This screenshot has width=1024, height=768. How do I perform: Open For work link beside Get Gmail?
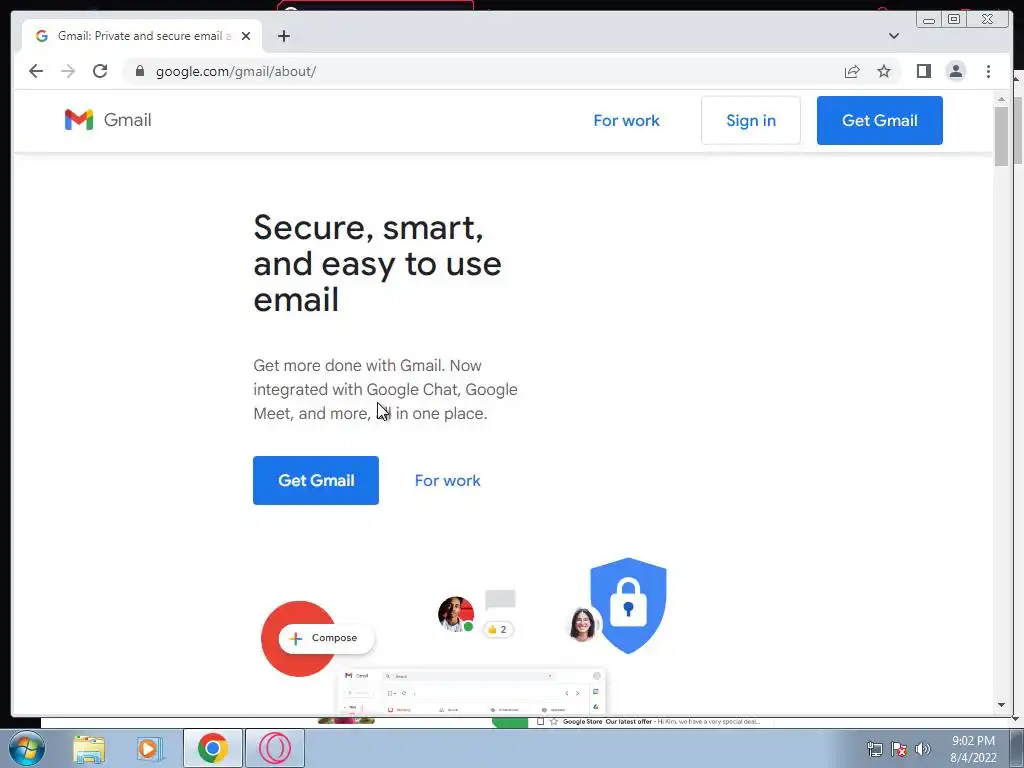pos(447,481)
